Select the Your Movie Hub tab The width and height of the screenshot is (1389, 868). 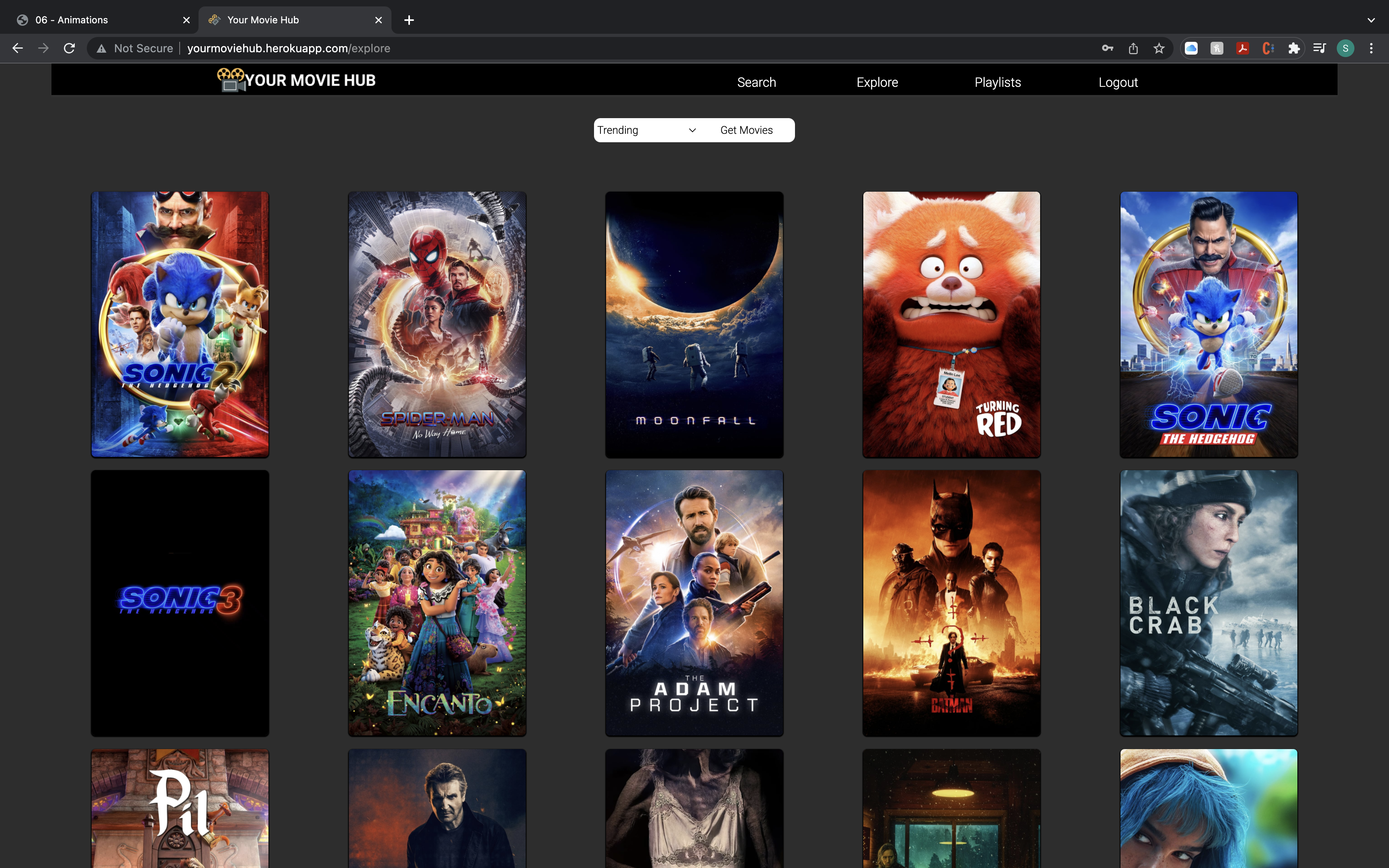[295, 20]
